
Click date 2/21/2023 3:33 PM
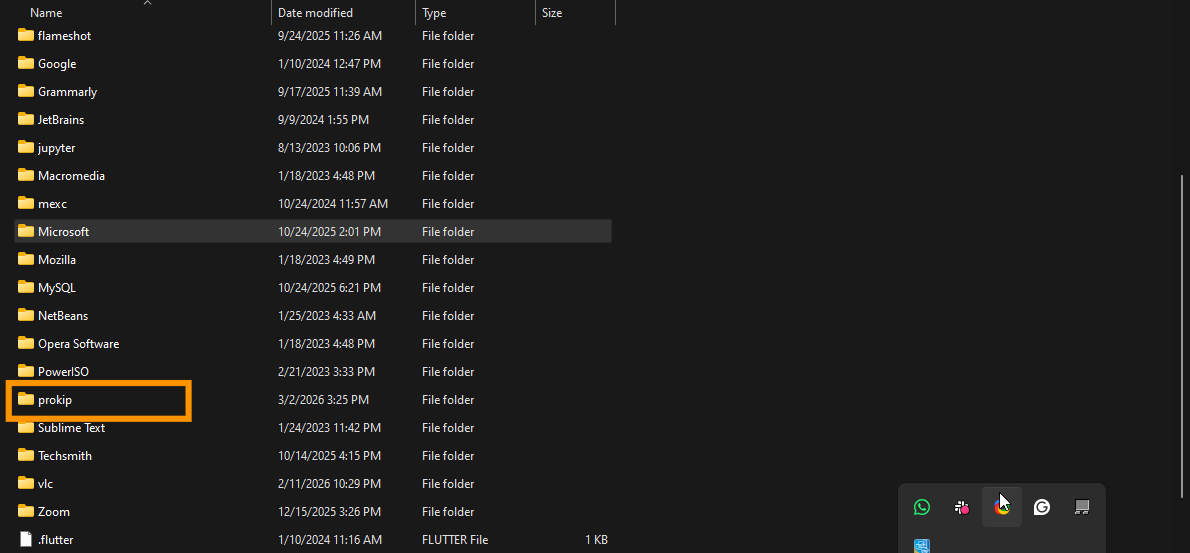tap(326, 372)
